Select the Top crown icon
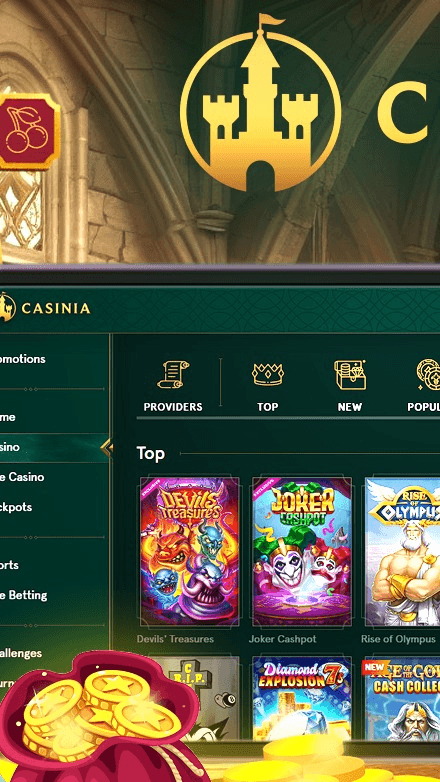Screen dimensions: 440x782 pos(268,374)
